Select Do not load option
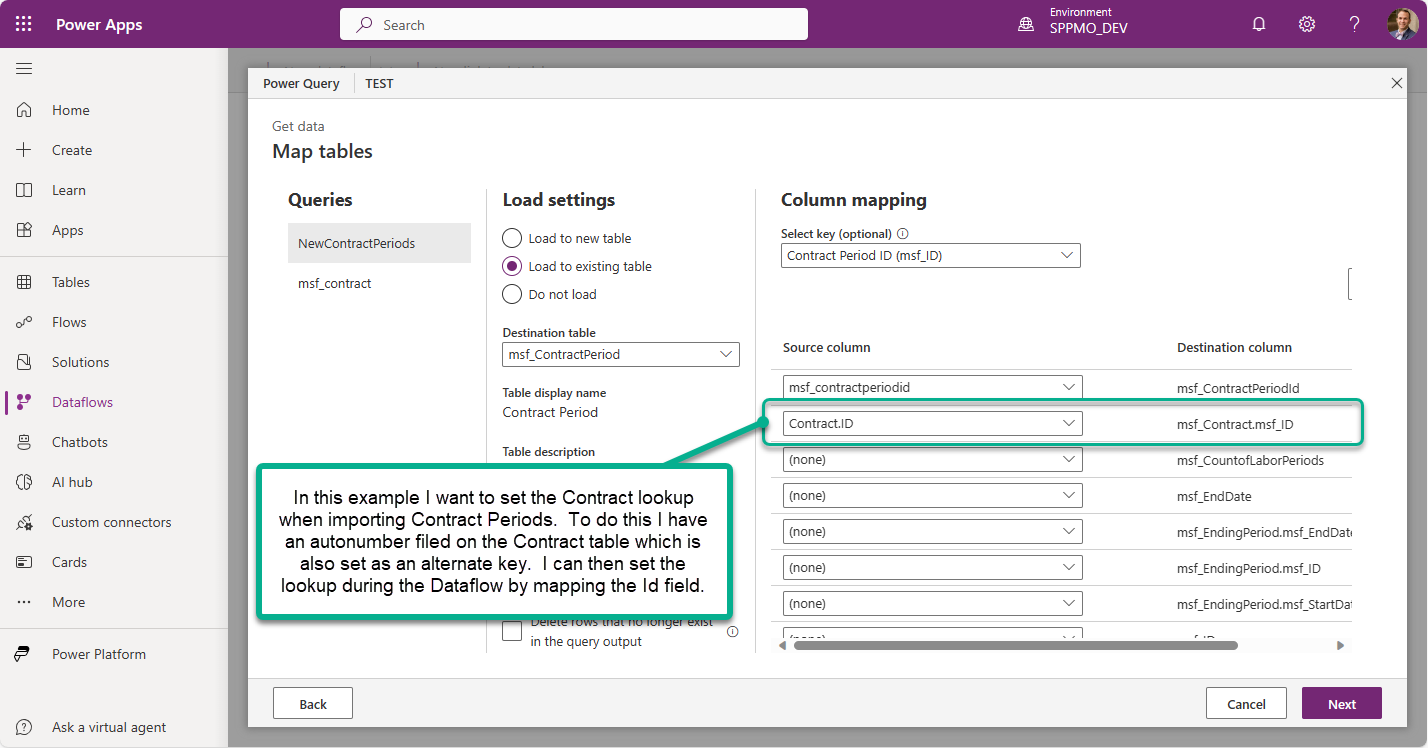Screen dimensions: 1428x748 click(x=512, y=294)
